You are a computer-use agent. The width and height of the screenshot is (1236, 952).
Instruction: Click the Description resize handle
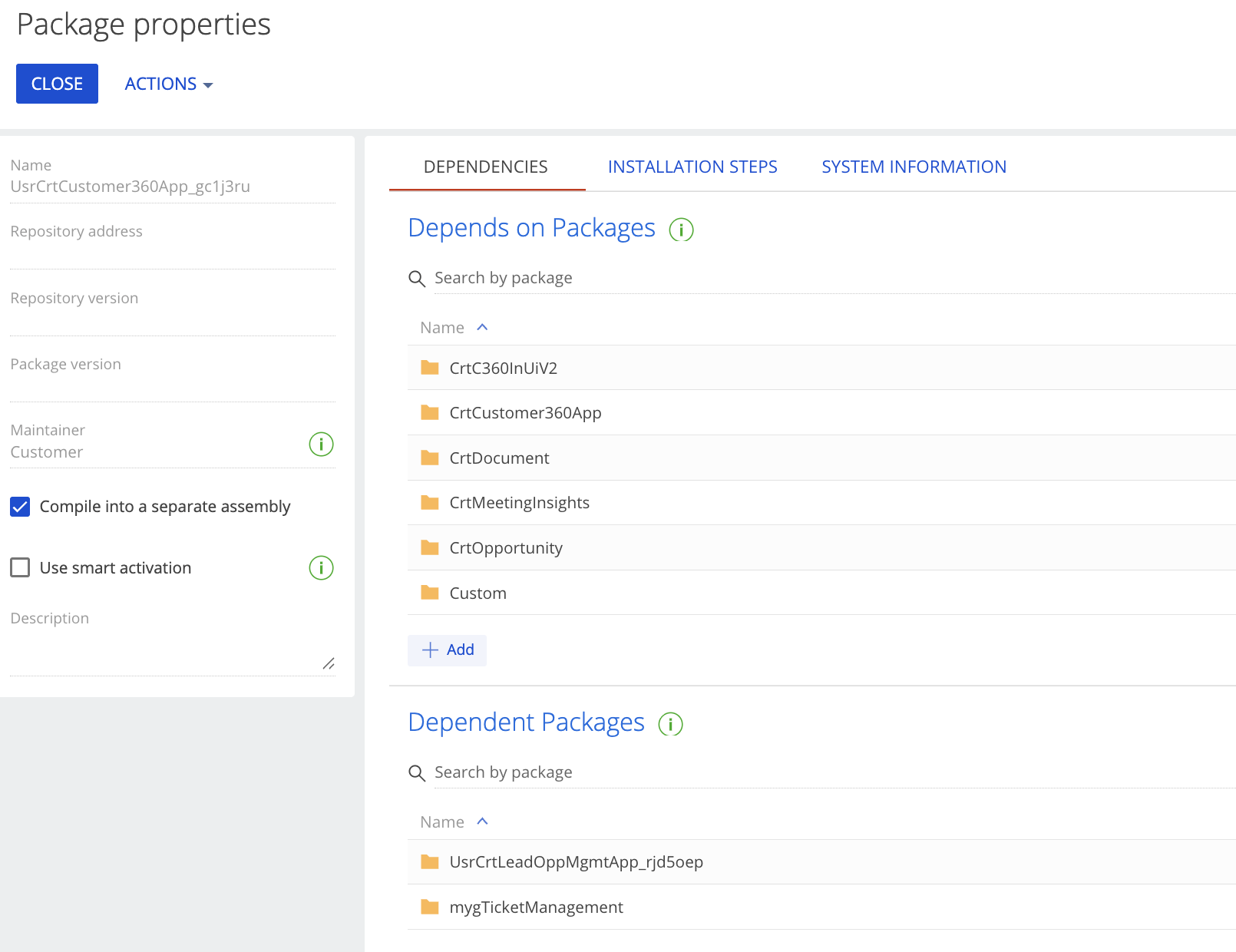point(329,663)
